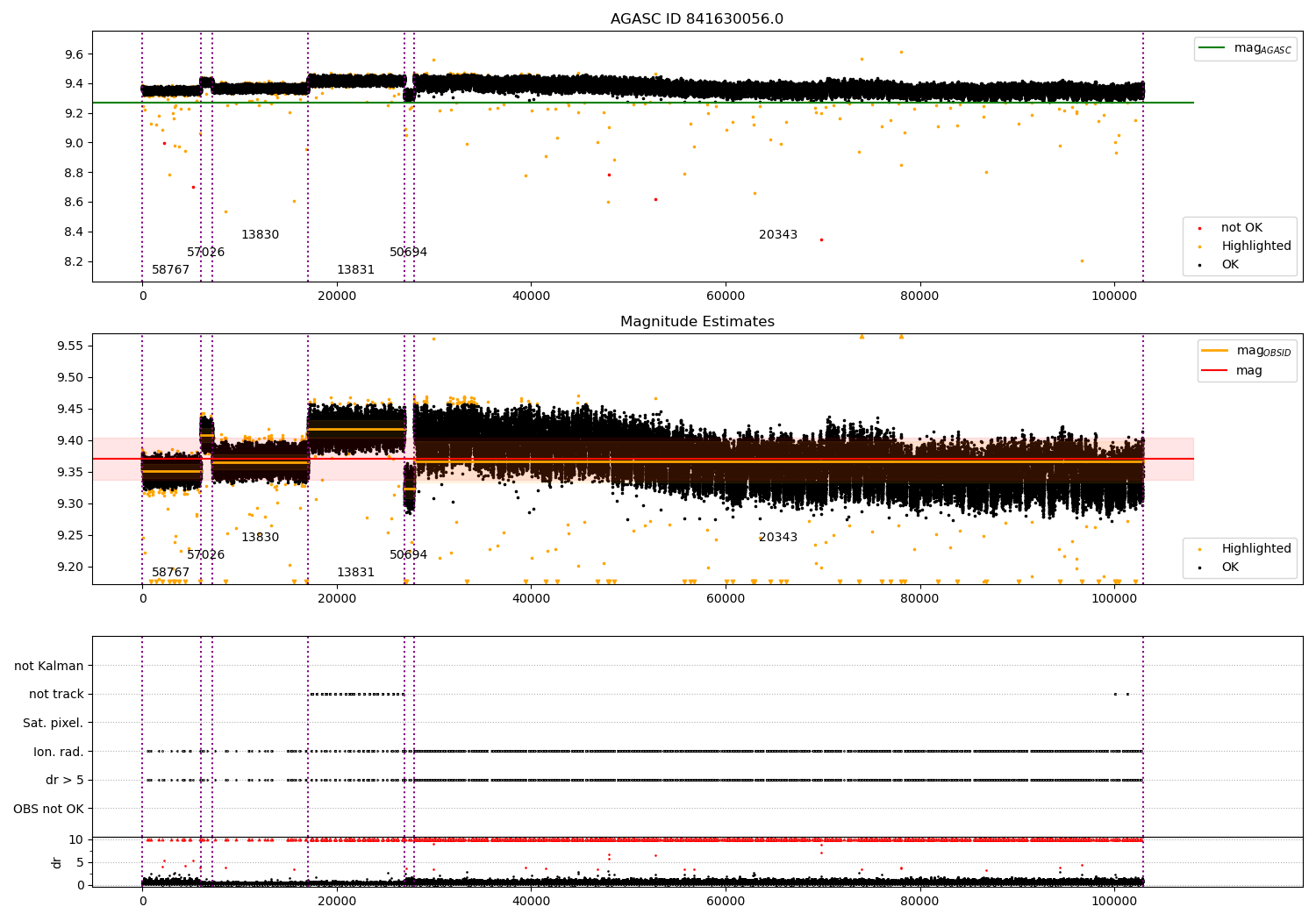Viewport: 1316px width, 921px height.
Task: Click the 'not track' axis label
Action: pyautogui.click(x=56, y=694)
